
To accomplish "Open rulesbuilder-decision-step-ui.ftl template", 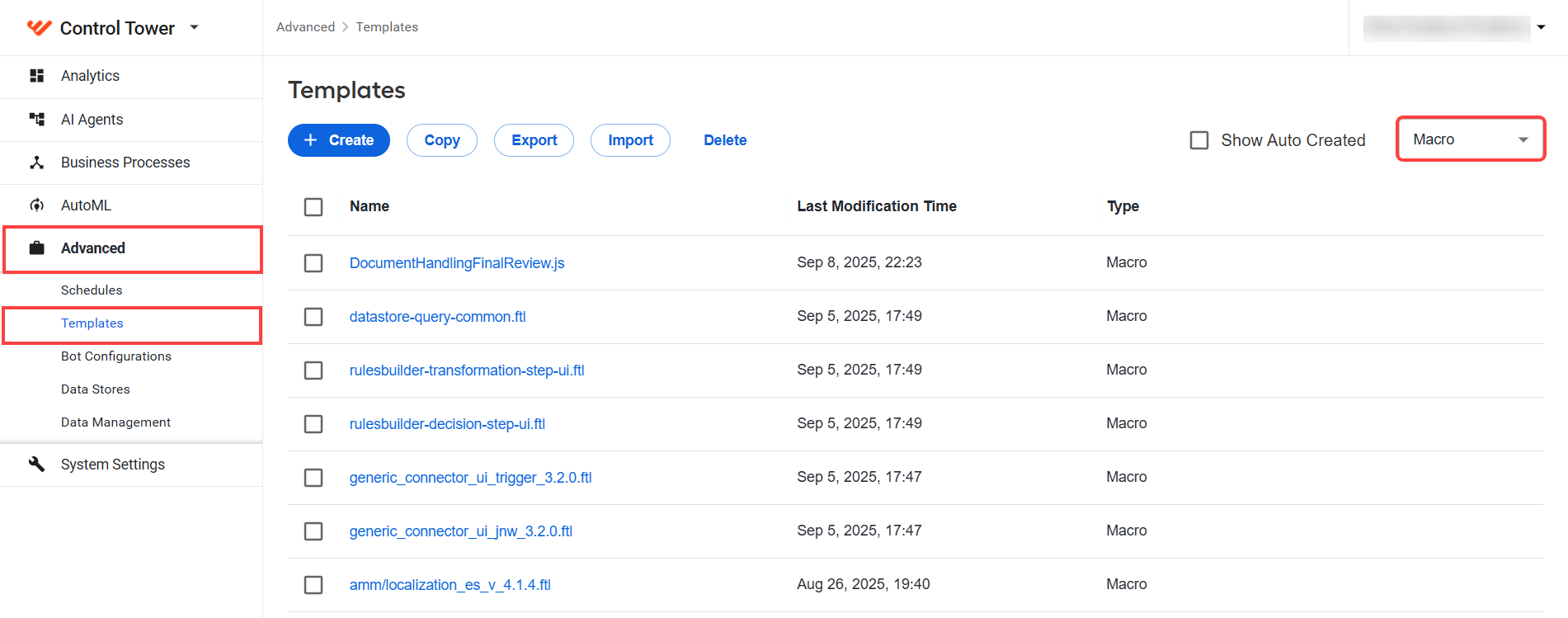I will click(x=447, y=424).
